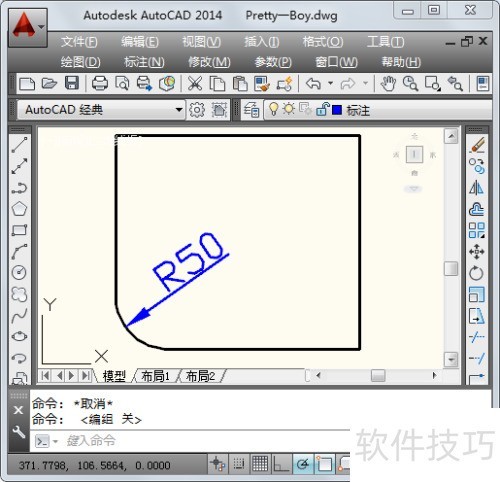Select the Array modify tool
This screenshot has width=500, height=482.
tap(477, 230)
